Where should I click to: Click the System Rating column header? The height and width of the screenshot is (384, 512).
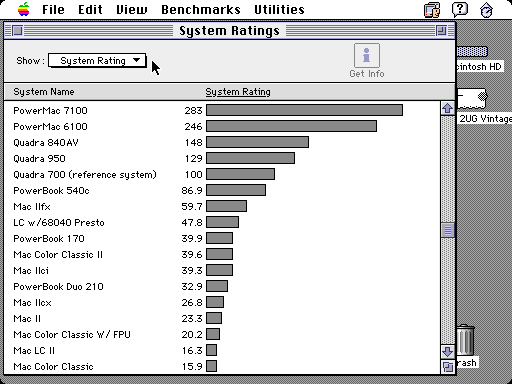pos(238,92)
